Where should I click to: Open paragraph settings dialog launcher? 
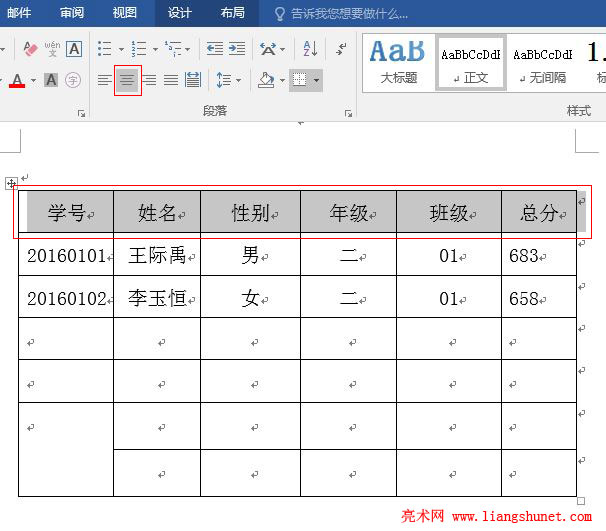tap(348, 113)
